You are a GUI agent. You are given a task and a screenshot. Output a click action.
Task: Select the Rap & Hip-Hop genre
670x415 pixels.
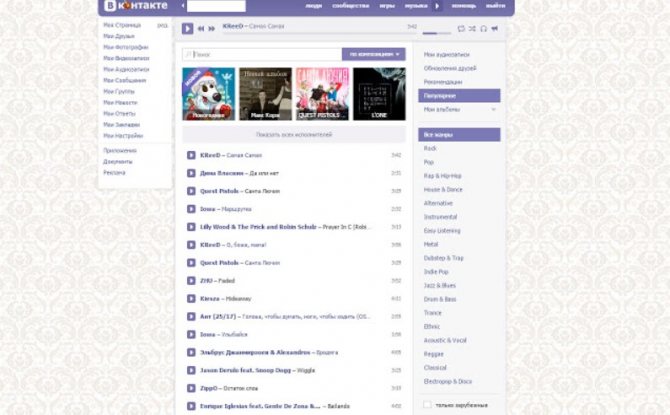pos(442,176)
